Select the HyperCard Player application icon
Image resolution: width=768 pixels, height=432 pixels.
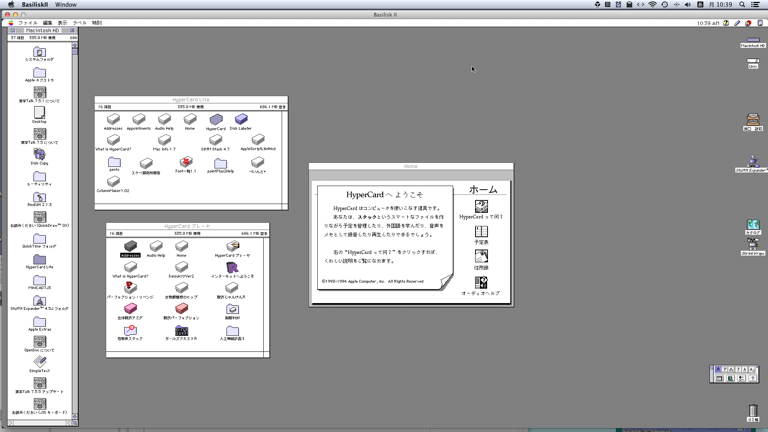point(233,246)
